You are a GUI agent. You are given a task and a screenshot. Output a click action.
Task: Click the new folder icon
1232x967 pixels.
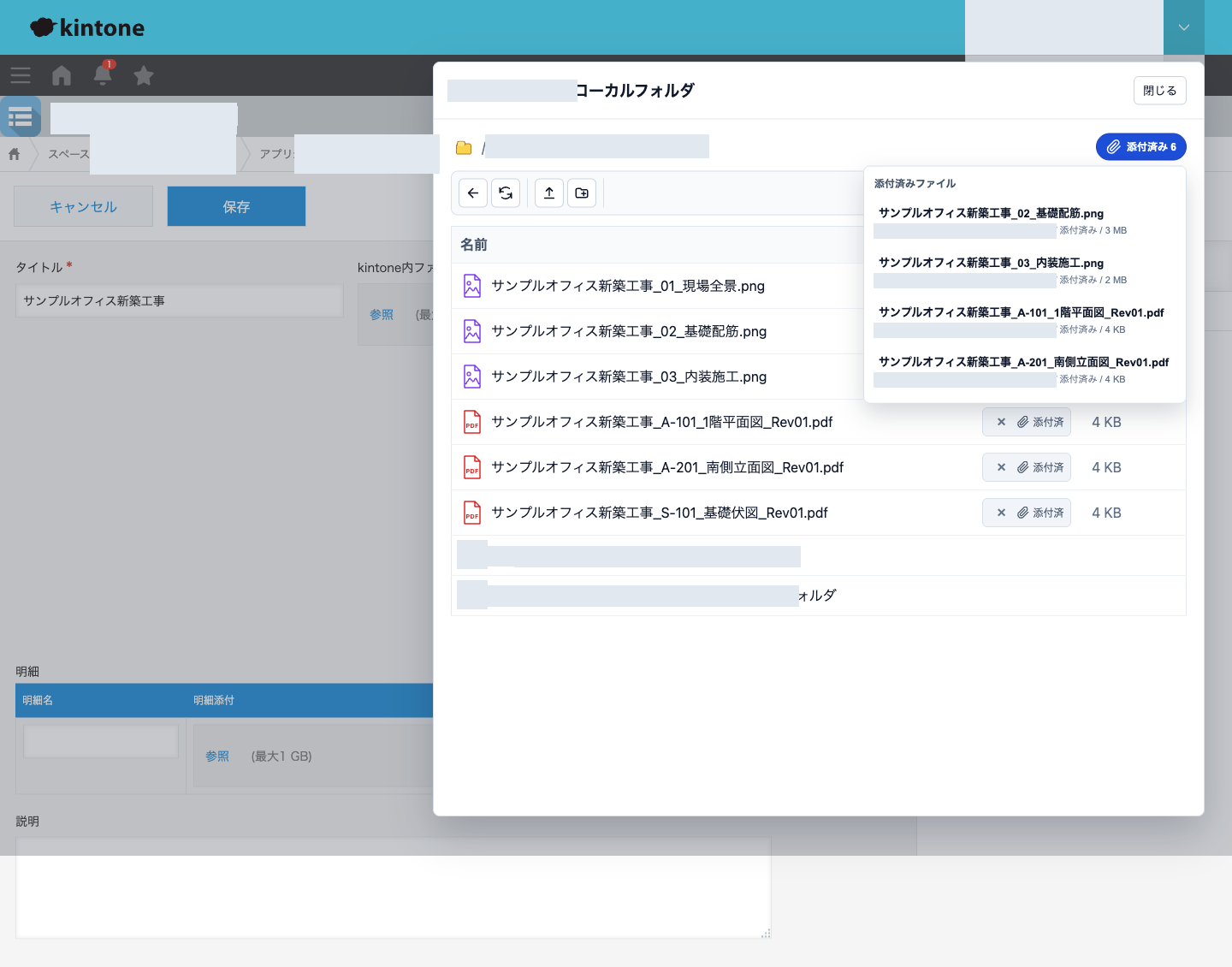click(582, 193)
